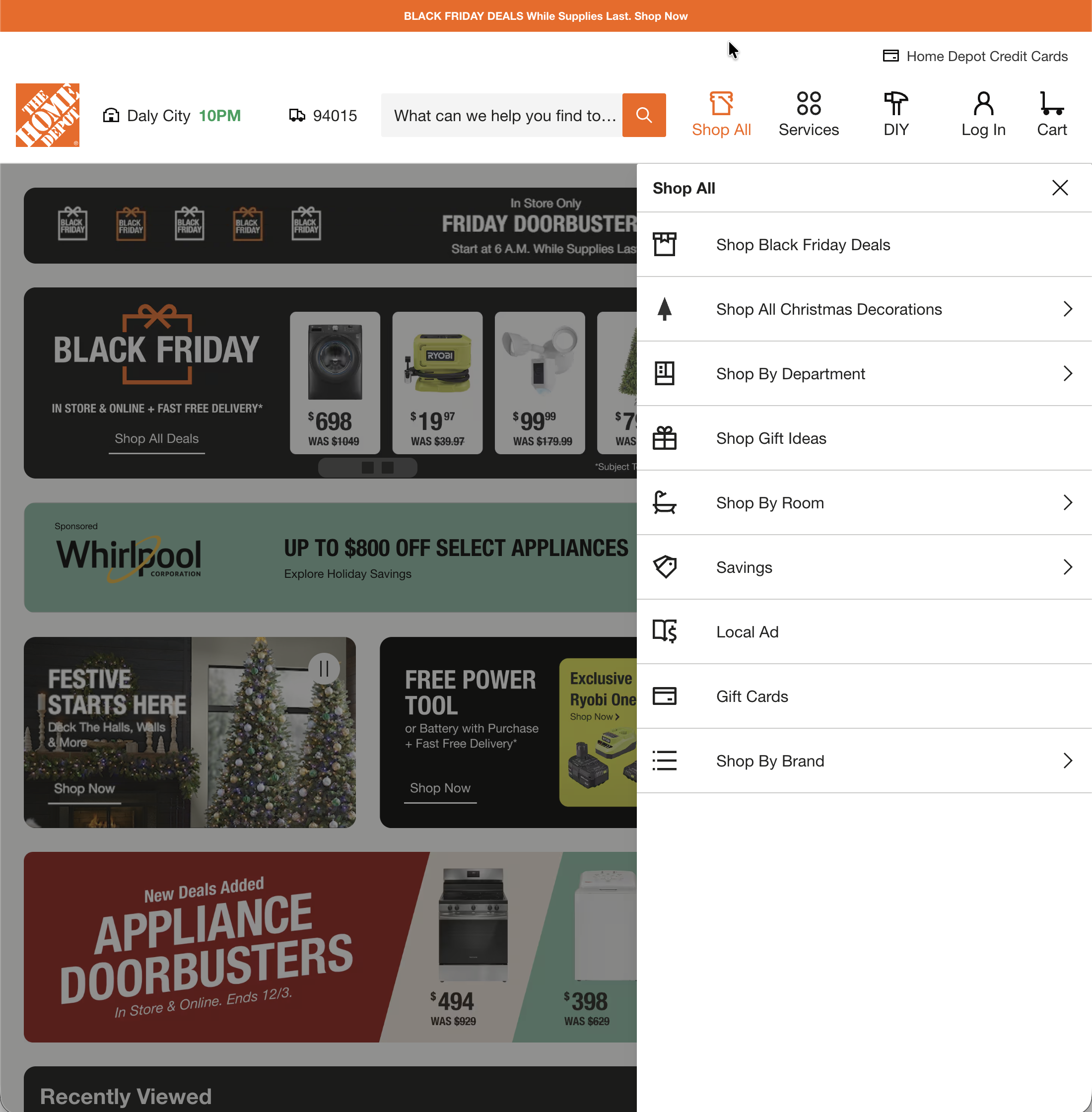Viewport: 1092px width, 1112px height.
Task: Select the Services menu icon
Action: pos(809,104)
